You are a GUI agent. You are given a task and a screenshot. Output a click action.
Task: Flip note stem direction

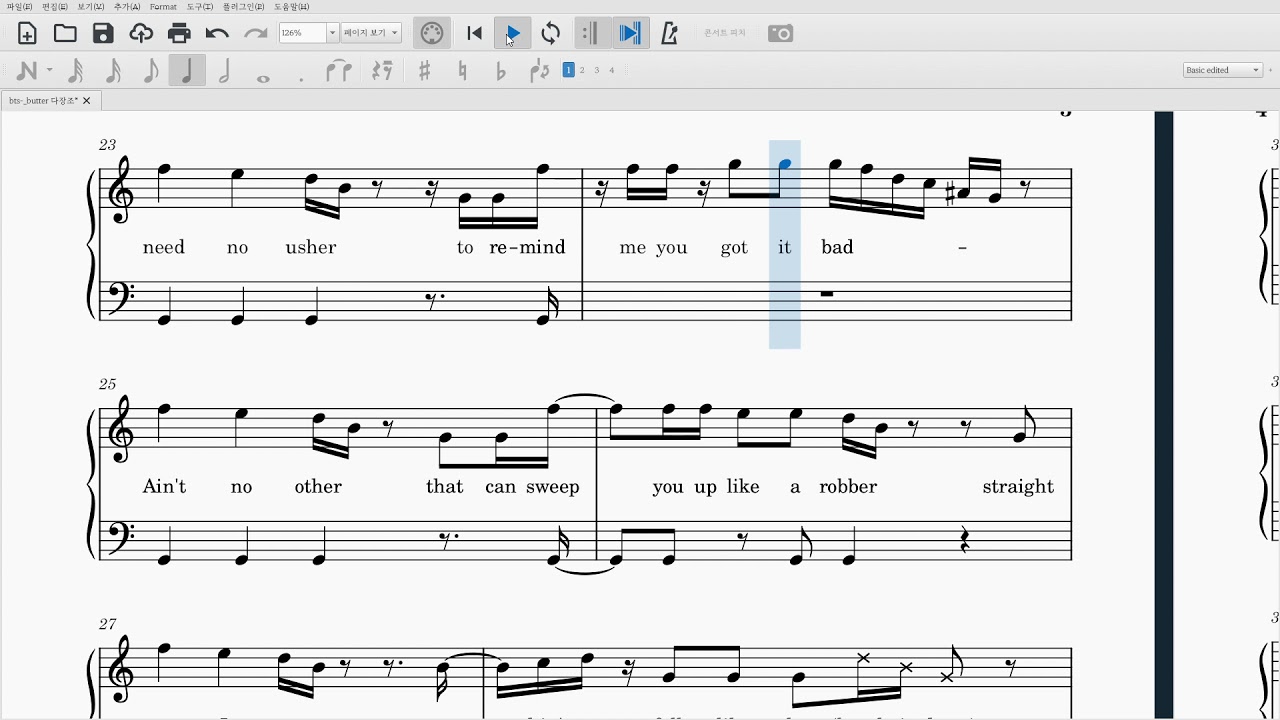[540, 71]
